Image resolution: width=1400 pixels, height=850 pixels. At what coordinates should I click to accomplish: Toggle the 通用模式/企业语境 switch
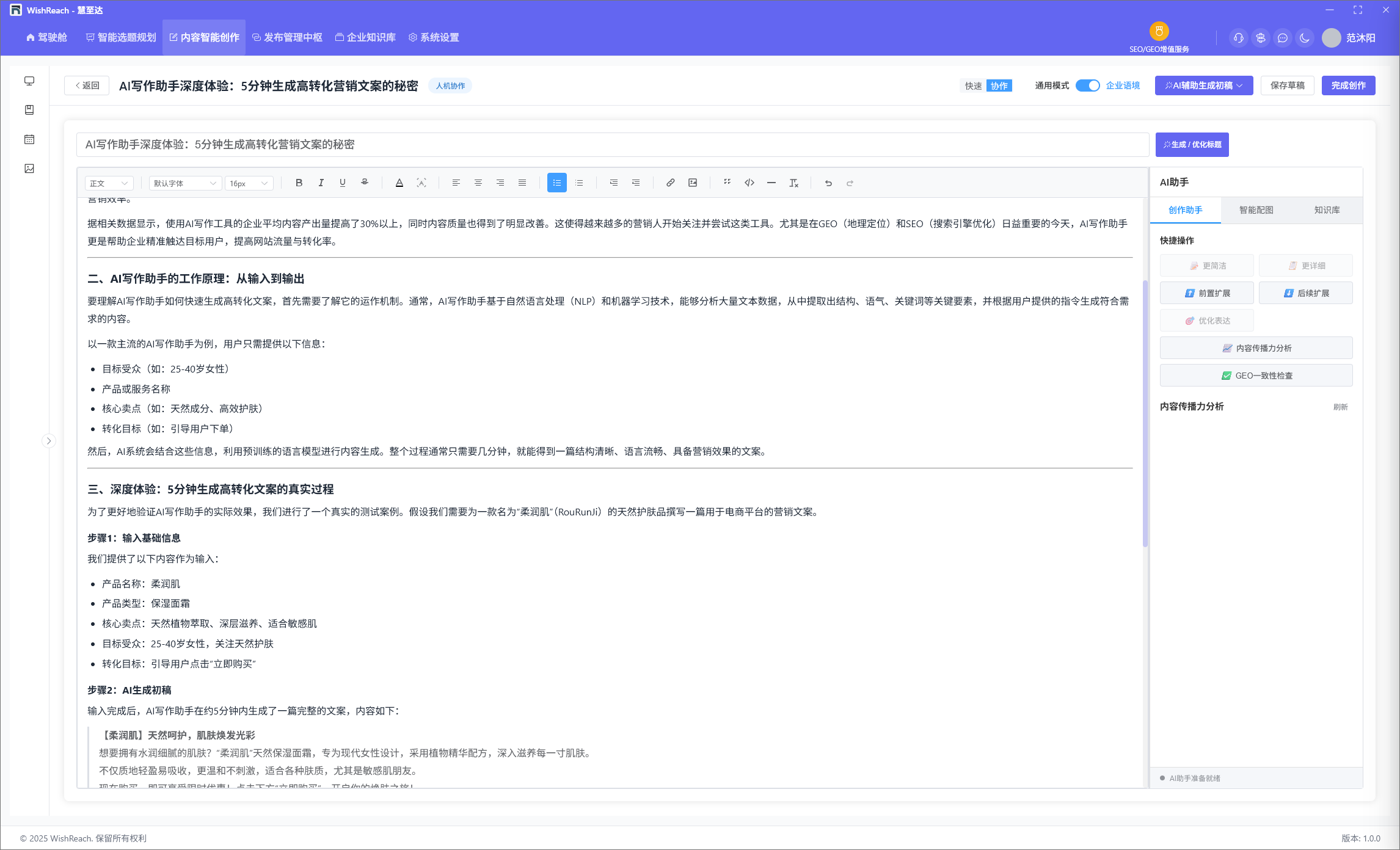coord(1087,85)
